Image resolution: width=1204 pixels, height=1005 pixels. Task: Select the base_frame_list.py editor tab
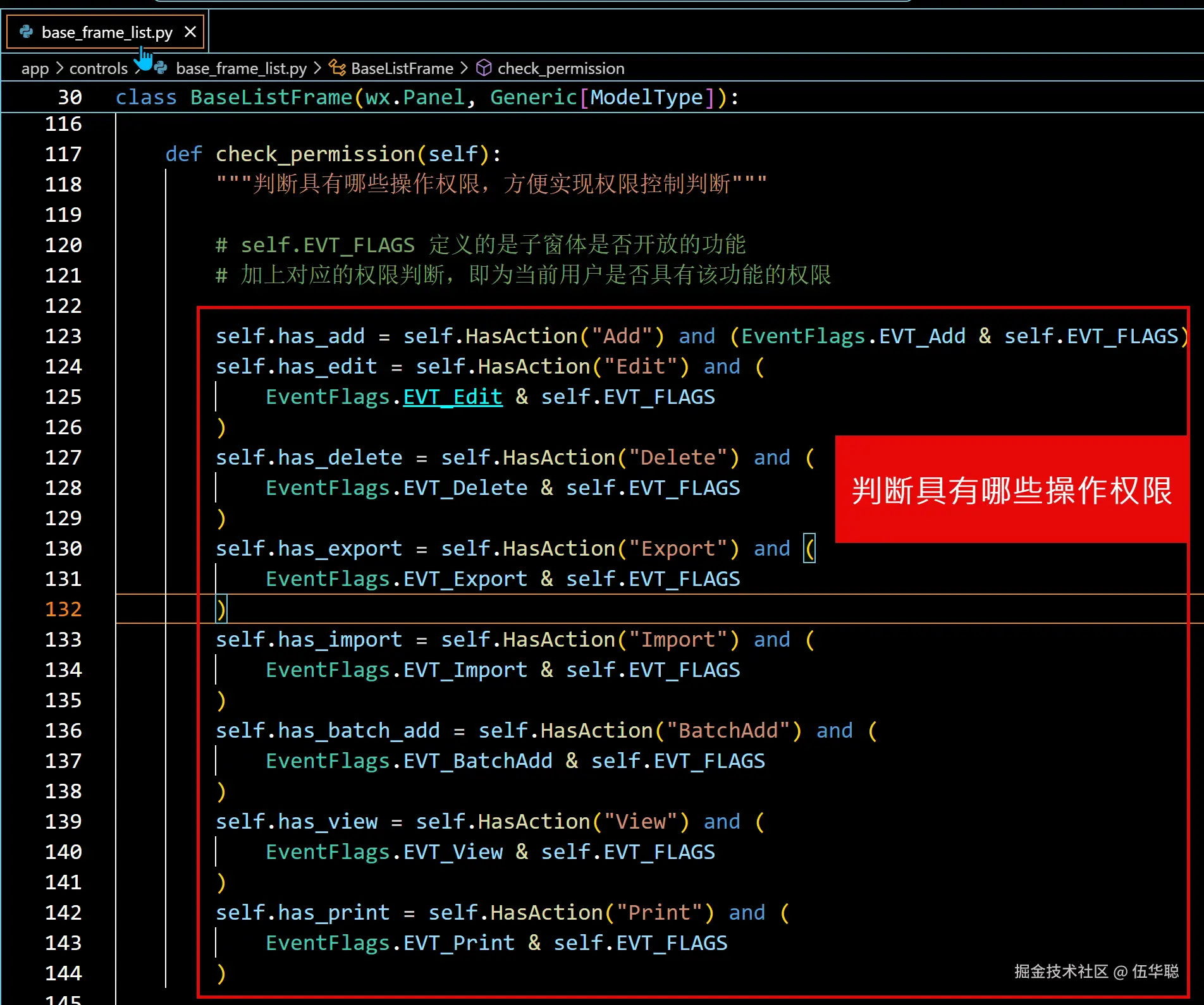105,32
